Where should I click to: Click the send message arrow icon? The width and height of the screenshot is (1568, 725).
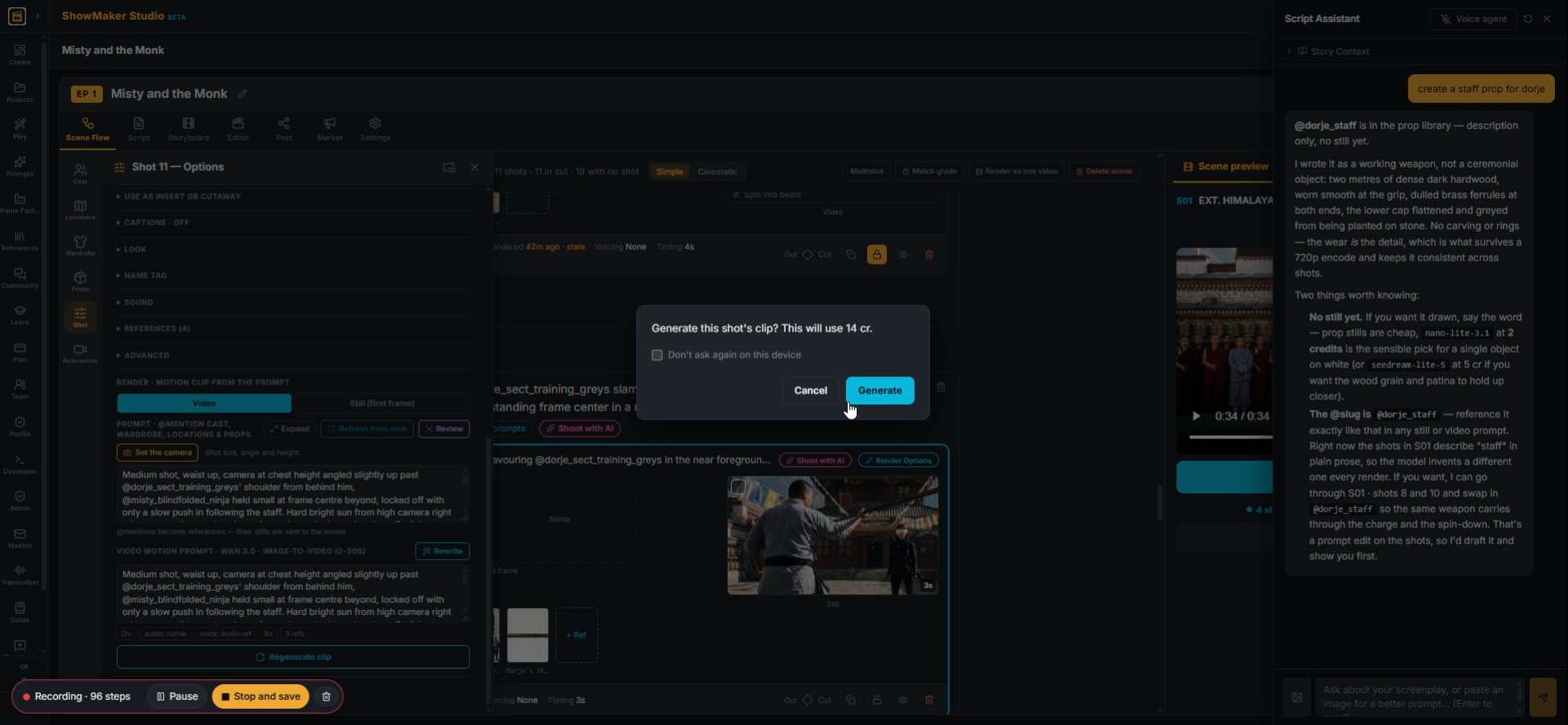coord(1543,697)
